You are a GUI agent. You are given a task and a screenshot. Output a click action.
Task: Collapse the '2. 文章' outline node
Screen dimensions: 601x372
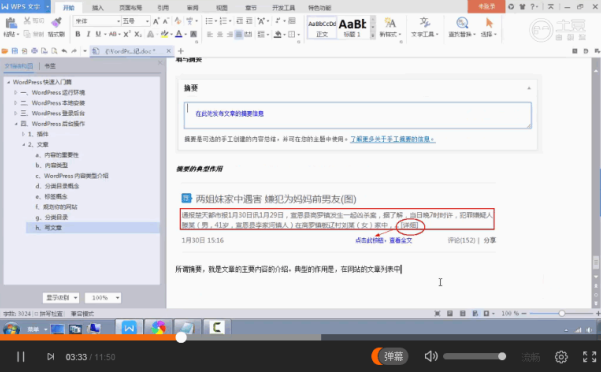pos(24,144)
